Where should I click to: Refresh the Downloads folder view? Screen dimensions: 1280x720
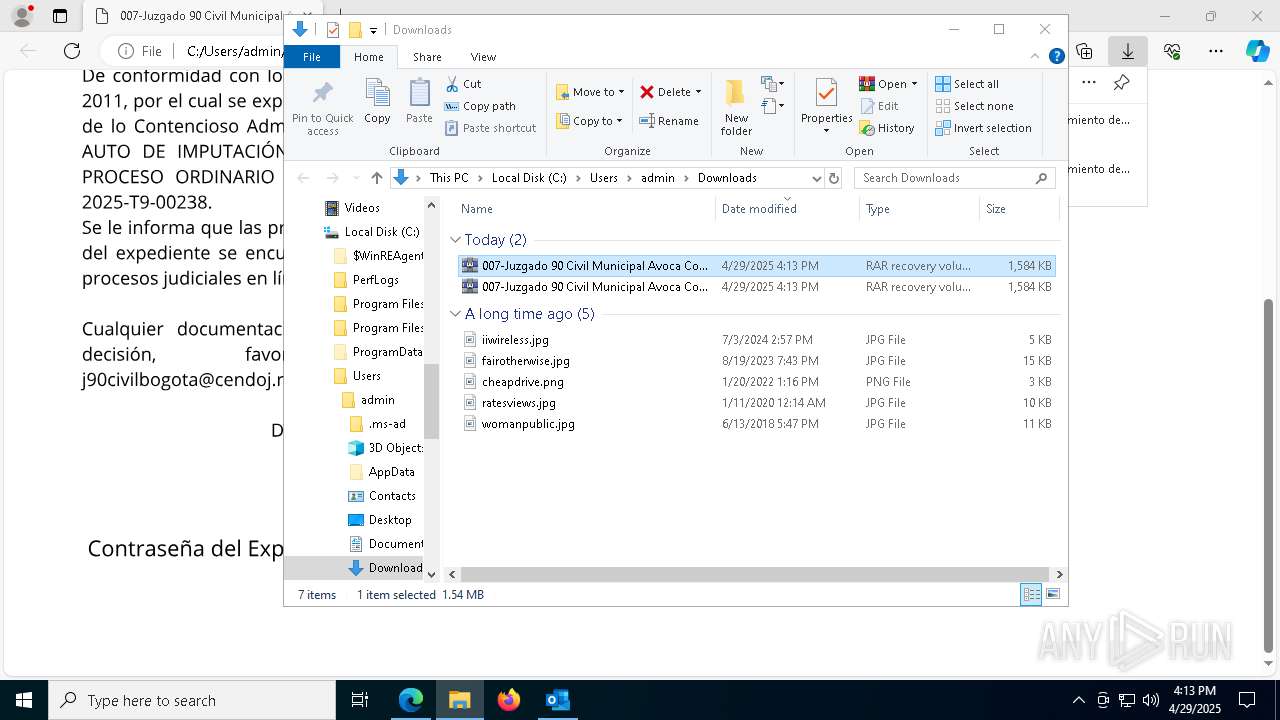834,178
